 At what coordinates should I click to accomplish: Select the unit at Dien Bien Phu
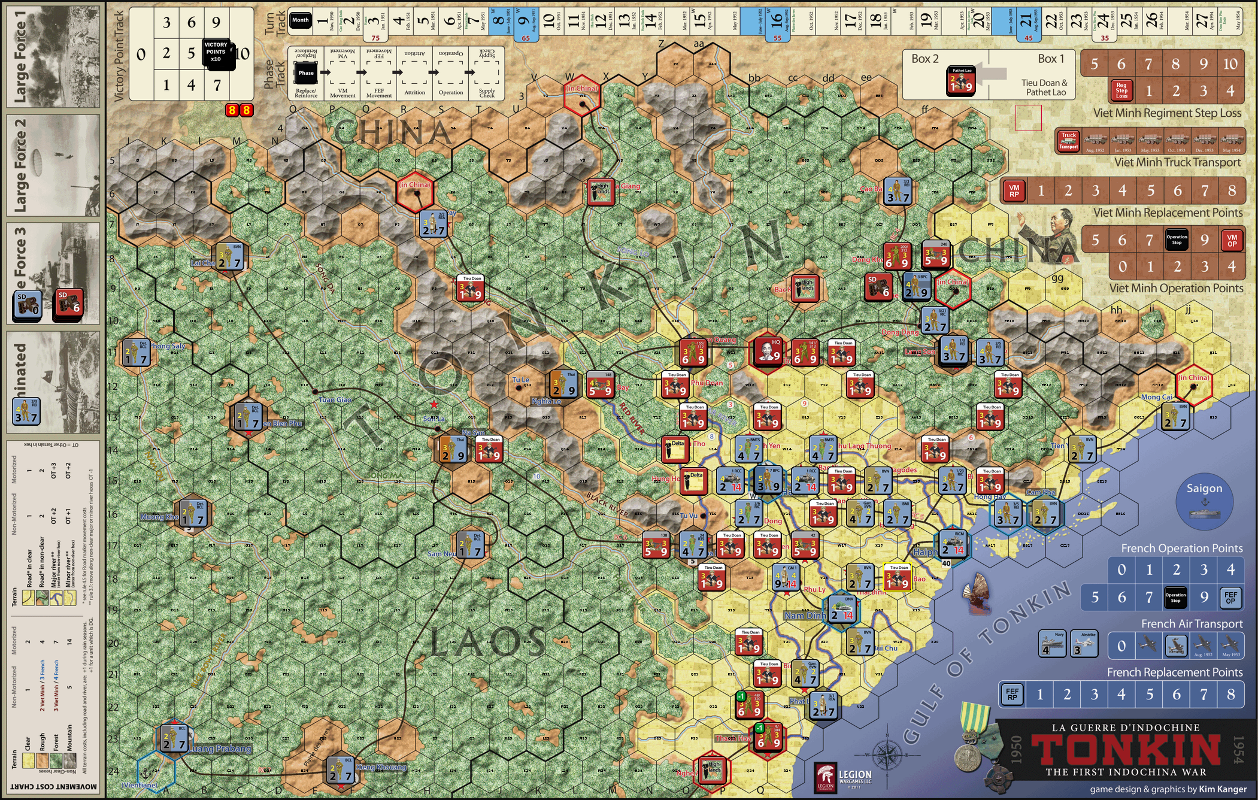pyautogui.click(x=246, y=416)
